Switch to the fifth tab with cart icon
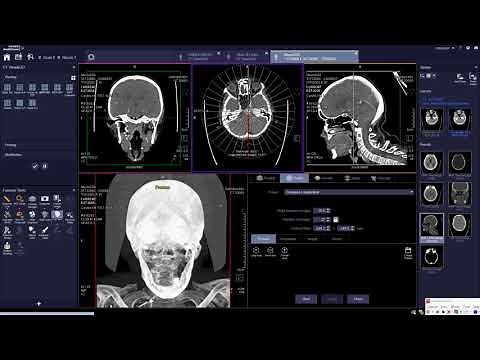The height and width of the screenshot is (360, 480). [x=381, y=178]
